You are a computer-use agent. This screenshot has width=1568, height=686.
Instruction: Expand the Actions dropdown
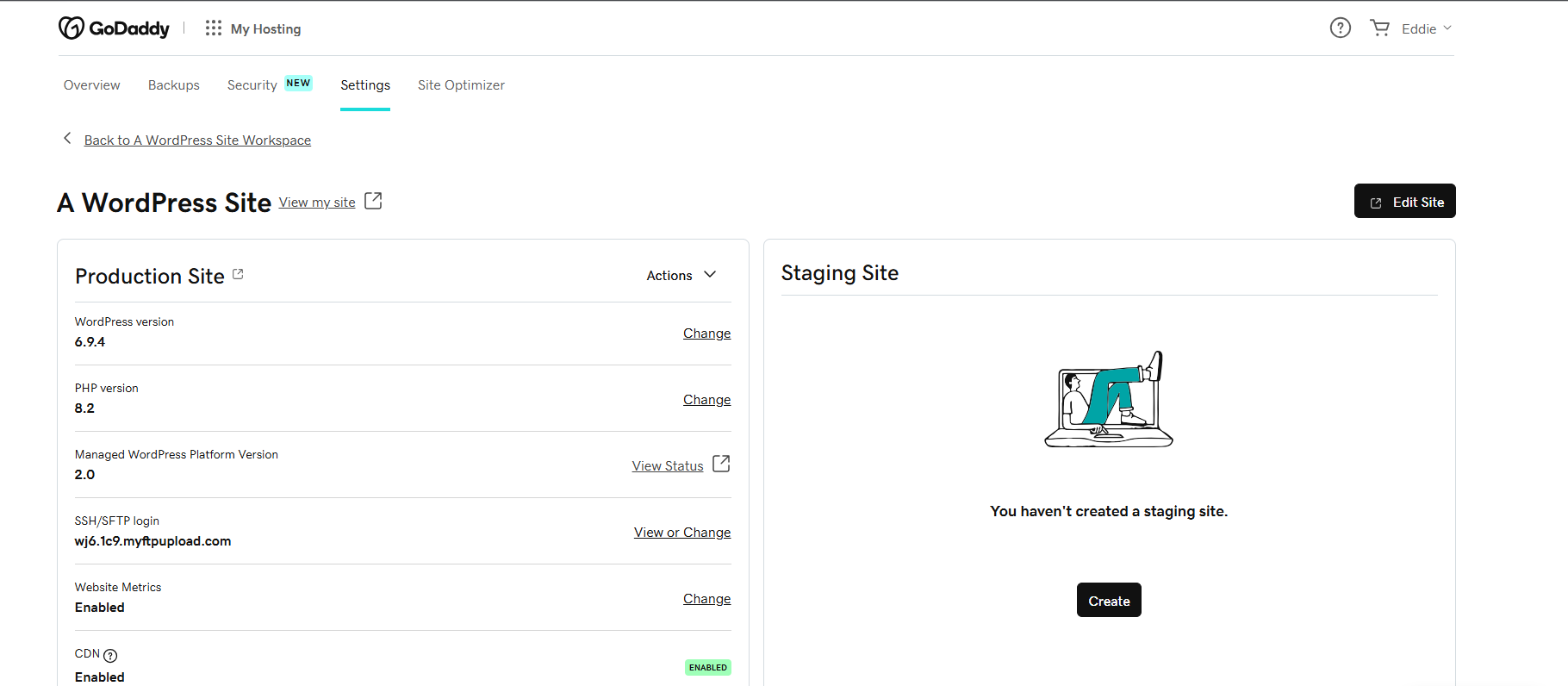[x=681, y=275]
